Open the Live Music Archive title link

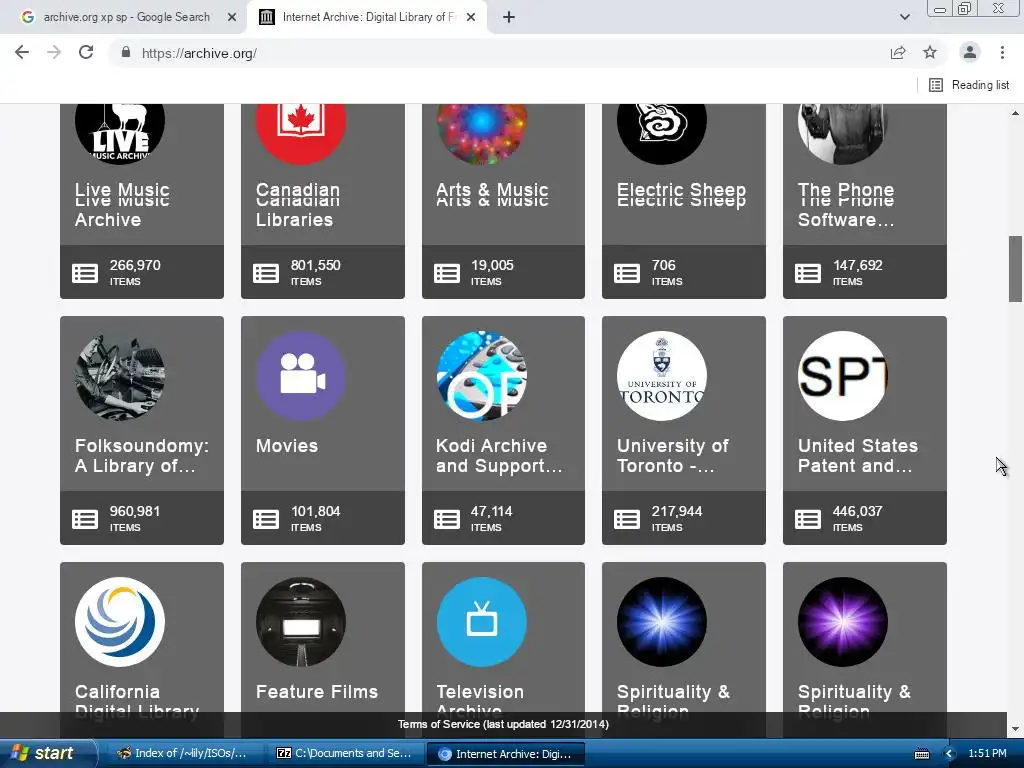pos(122,204)
